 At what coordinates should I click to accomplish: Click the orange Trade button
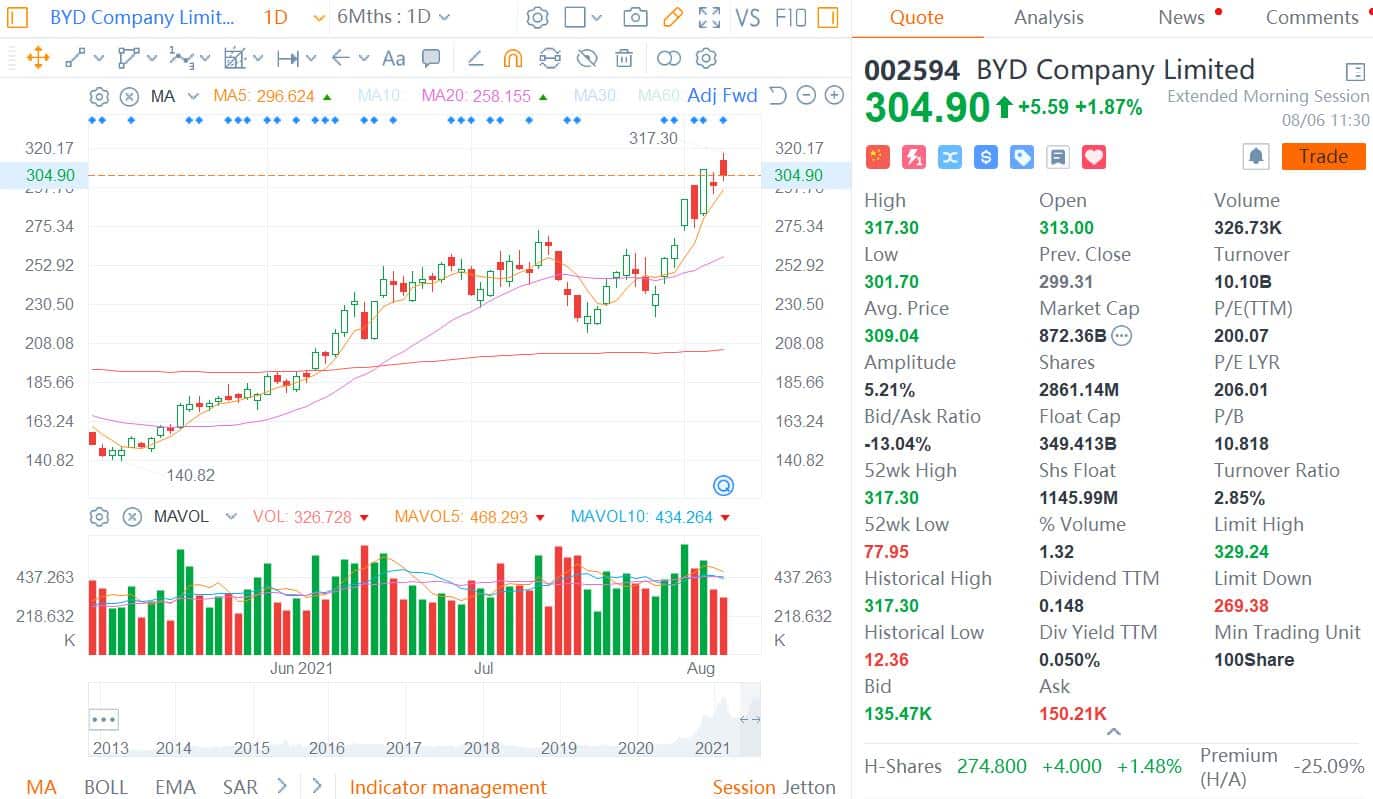tap(1323, 156)
